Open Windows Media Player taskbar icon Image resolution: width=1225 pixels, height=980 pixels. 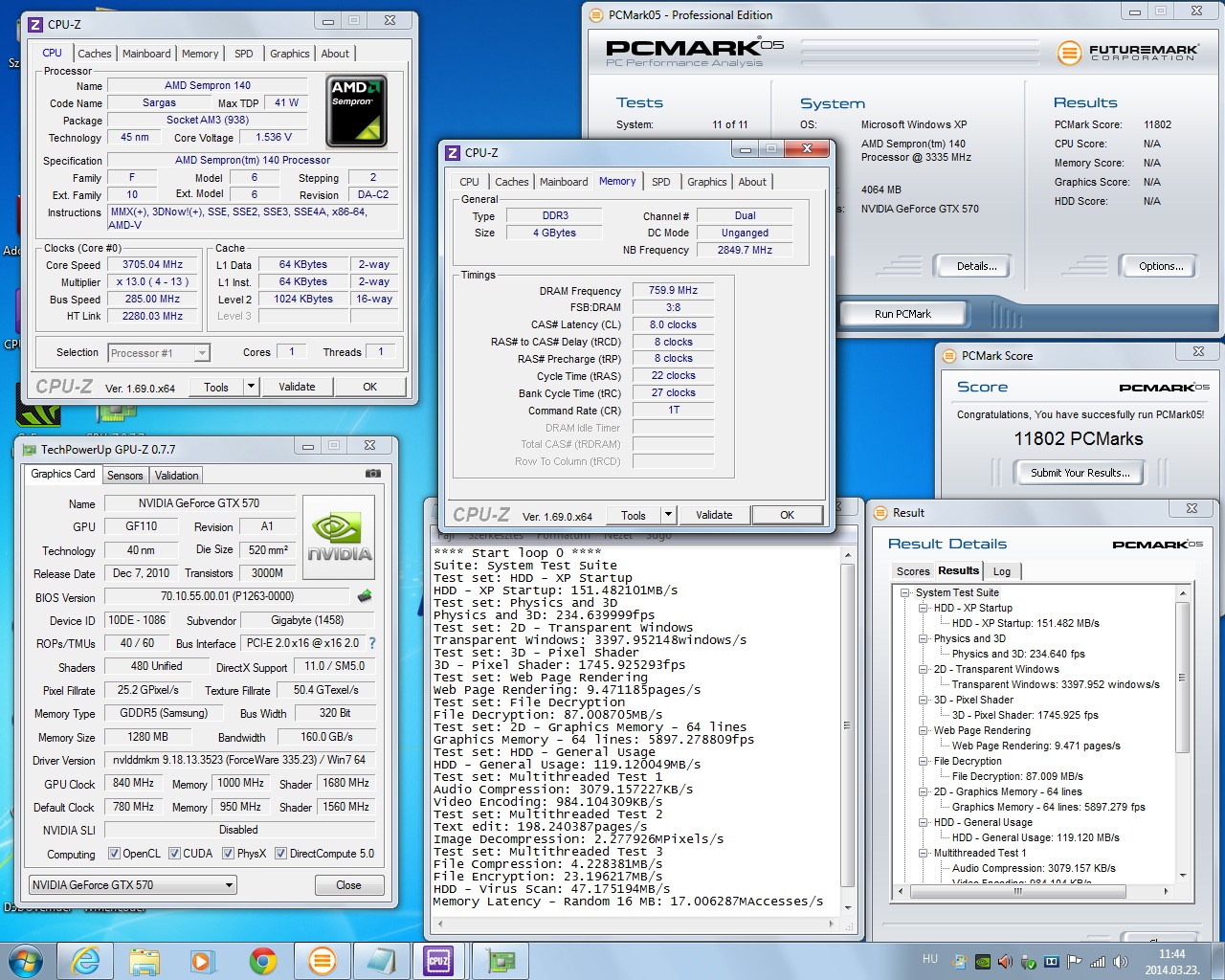203,961
